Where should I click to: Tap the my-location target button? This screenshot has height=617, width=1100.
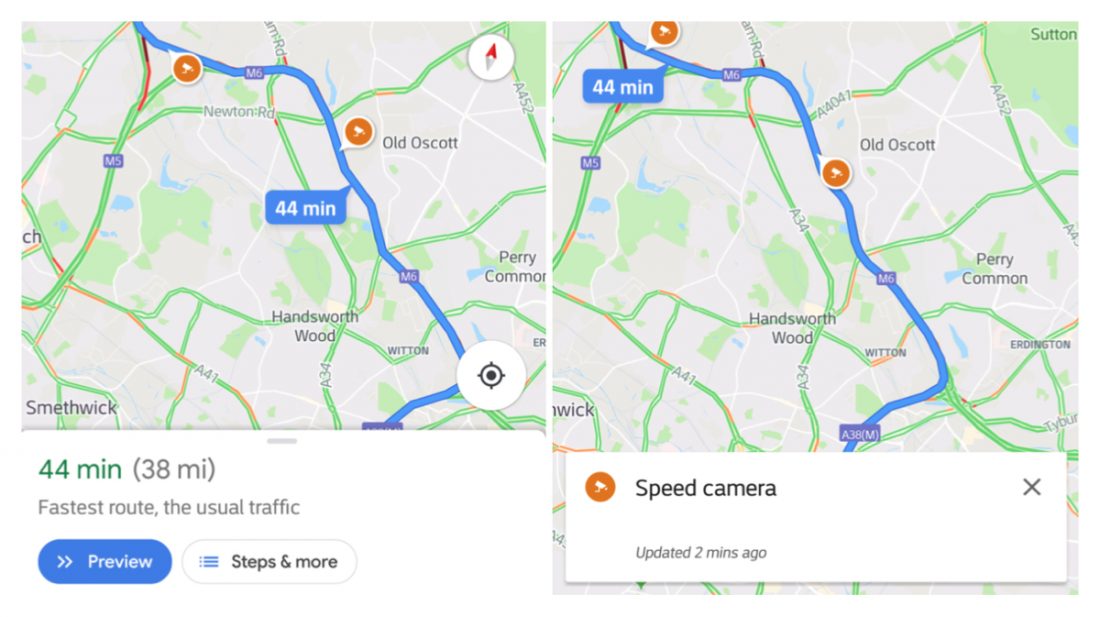point(491,376)
